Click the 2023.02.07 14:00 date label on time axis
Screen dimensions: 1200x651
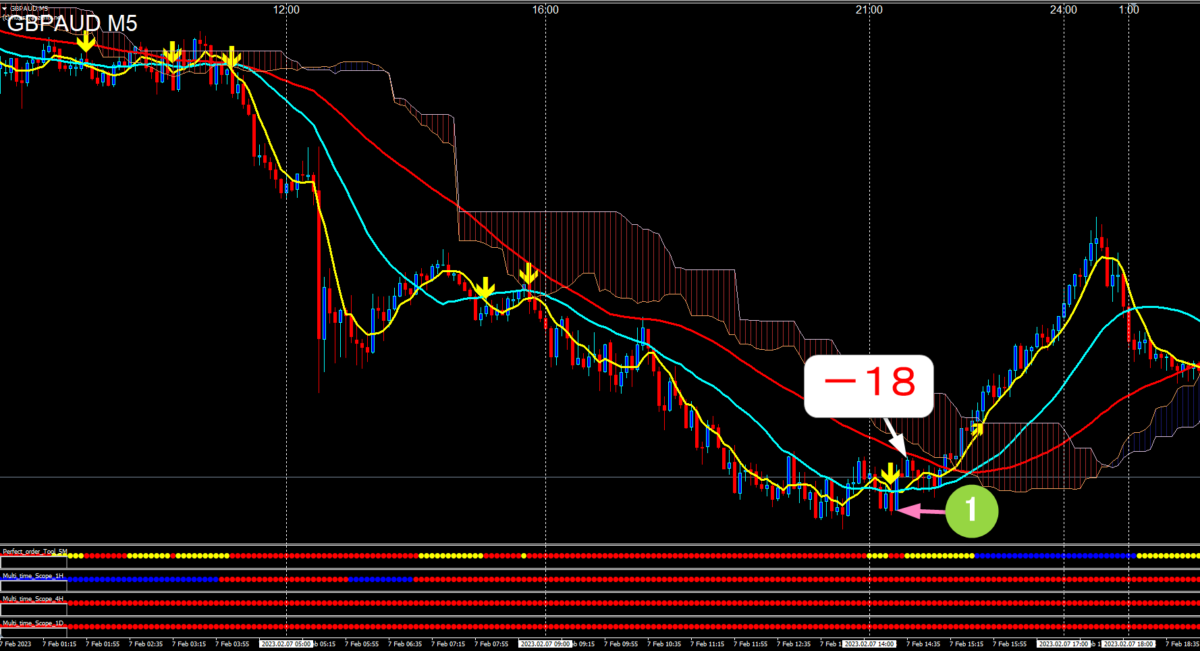[874, 644]
